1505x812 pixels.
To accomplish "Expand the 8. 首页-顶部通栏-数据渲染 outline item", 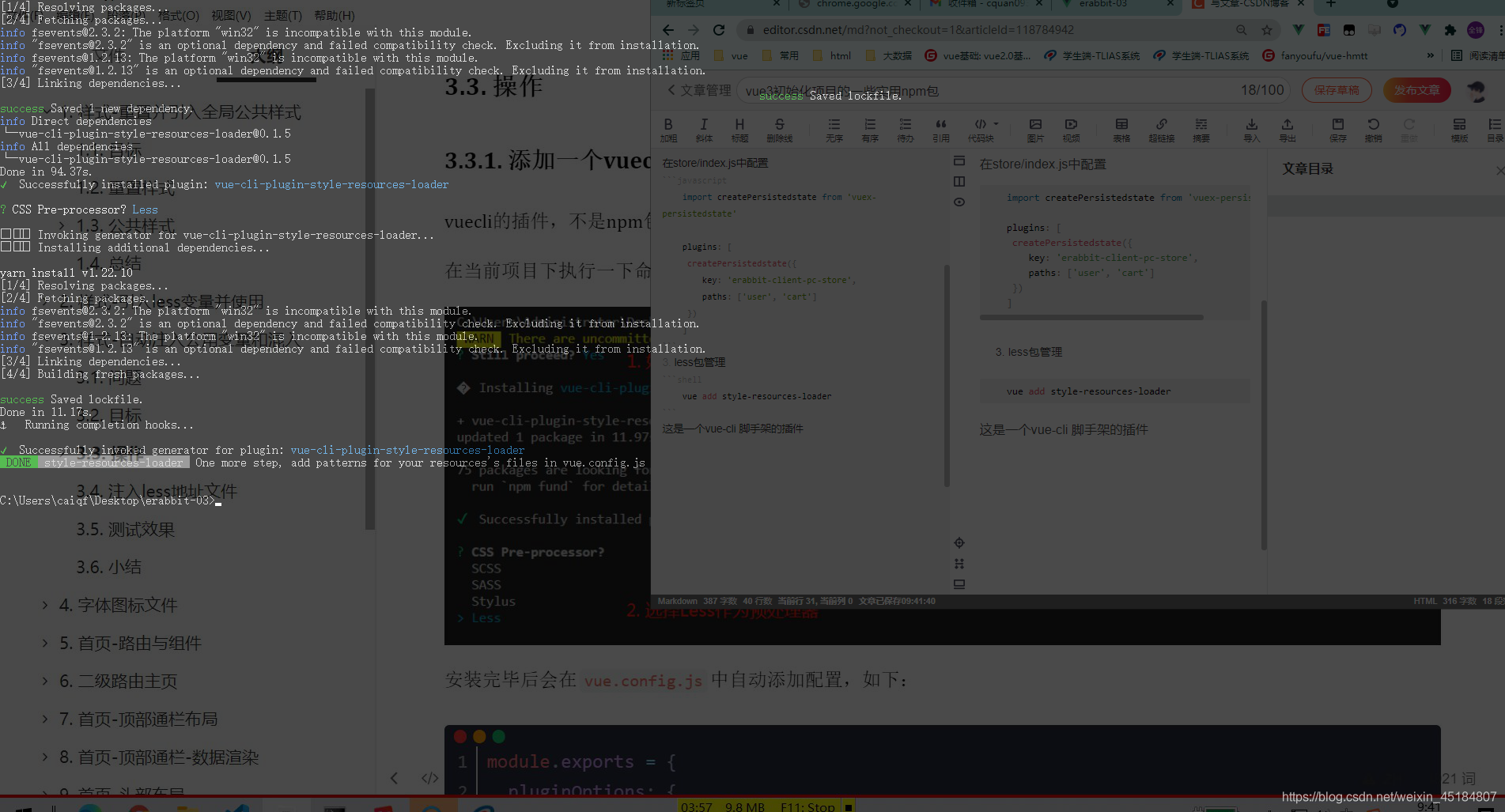I will [45, 757].
